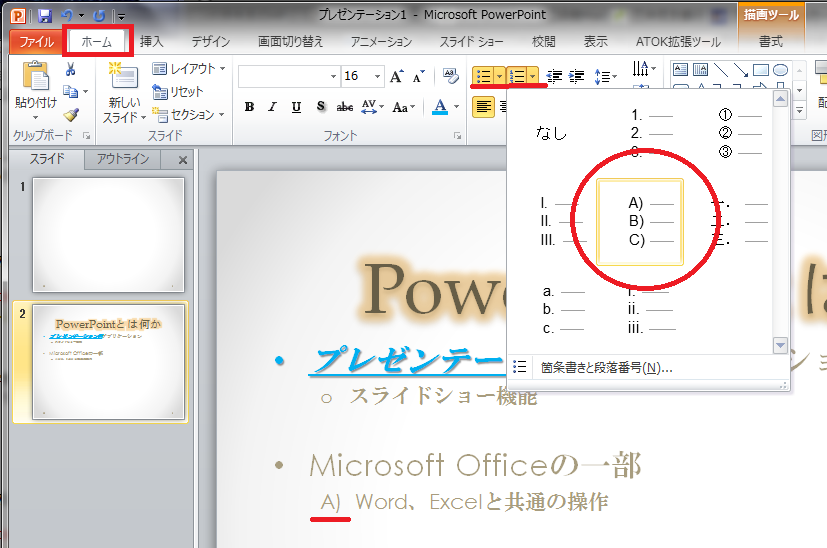The image size is (827, 548).
Task: Change text direction icon
Action: point(644,69)
